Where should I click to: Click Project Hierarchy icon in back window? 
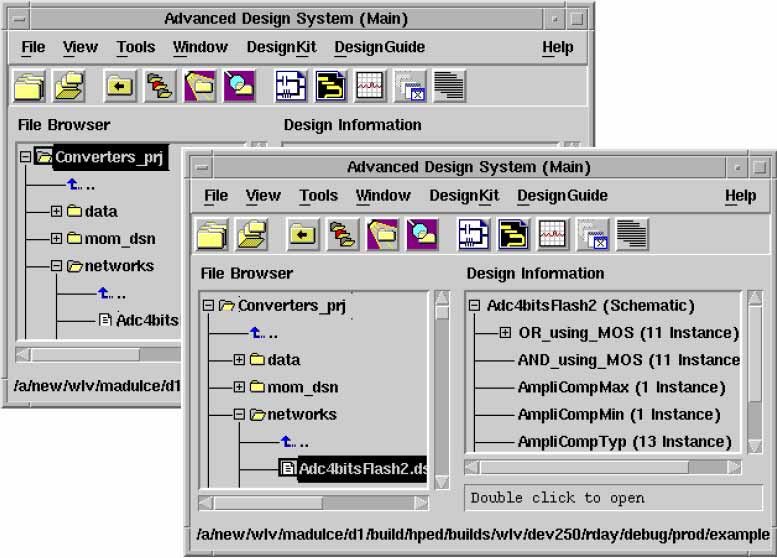pyautogui.click(x=160, y=86)
